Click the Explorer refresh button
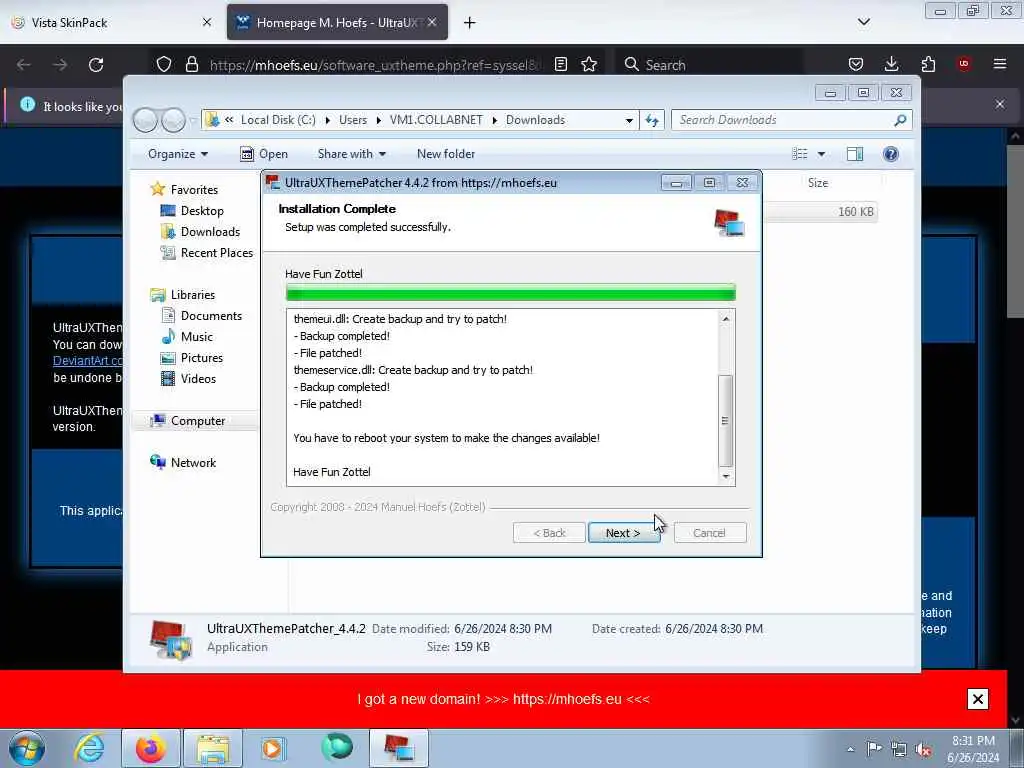This screenshot has height=768, width=1024. (x=652, y=120)
